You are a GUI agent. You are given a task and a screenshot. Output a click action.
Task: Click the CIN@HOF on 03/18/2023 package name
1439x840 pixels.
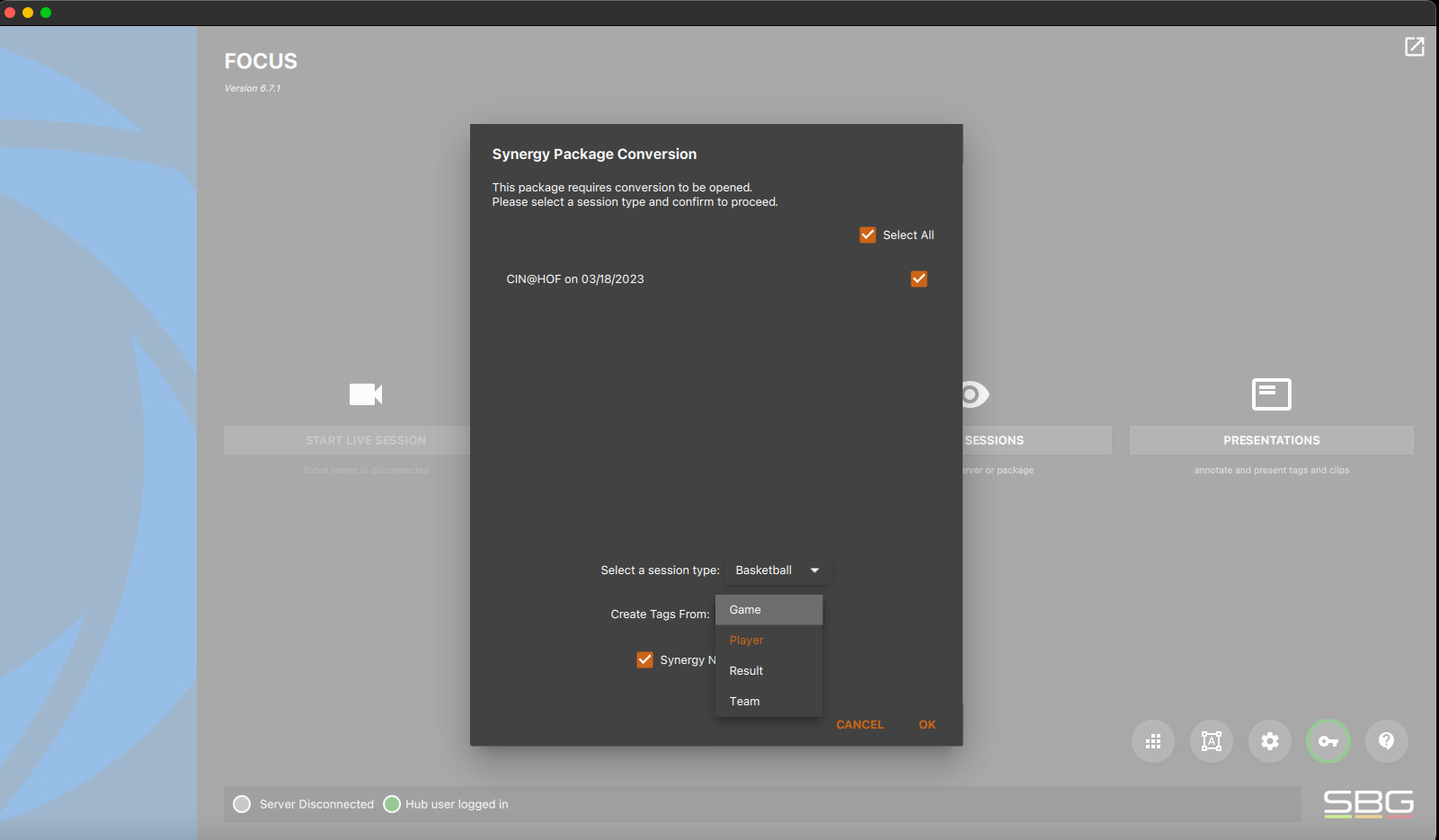tap(575, 279)
